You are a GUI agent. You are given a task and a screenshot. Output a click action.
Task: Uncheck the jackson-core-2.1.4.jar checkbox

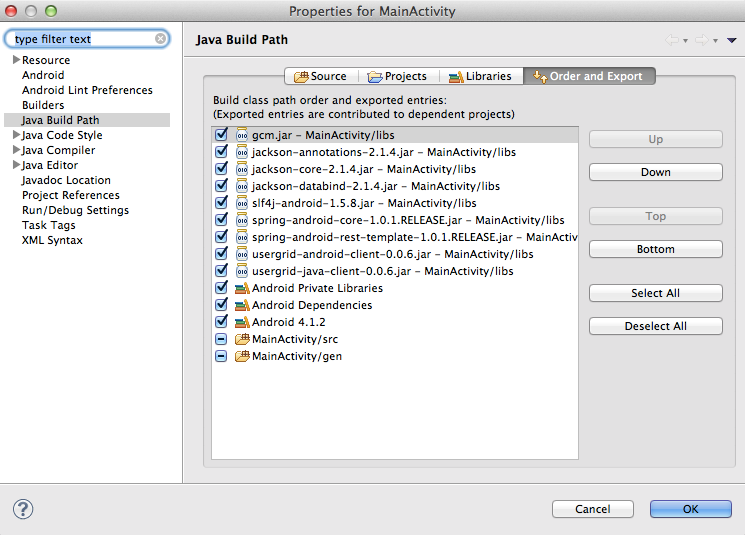221,169
